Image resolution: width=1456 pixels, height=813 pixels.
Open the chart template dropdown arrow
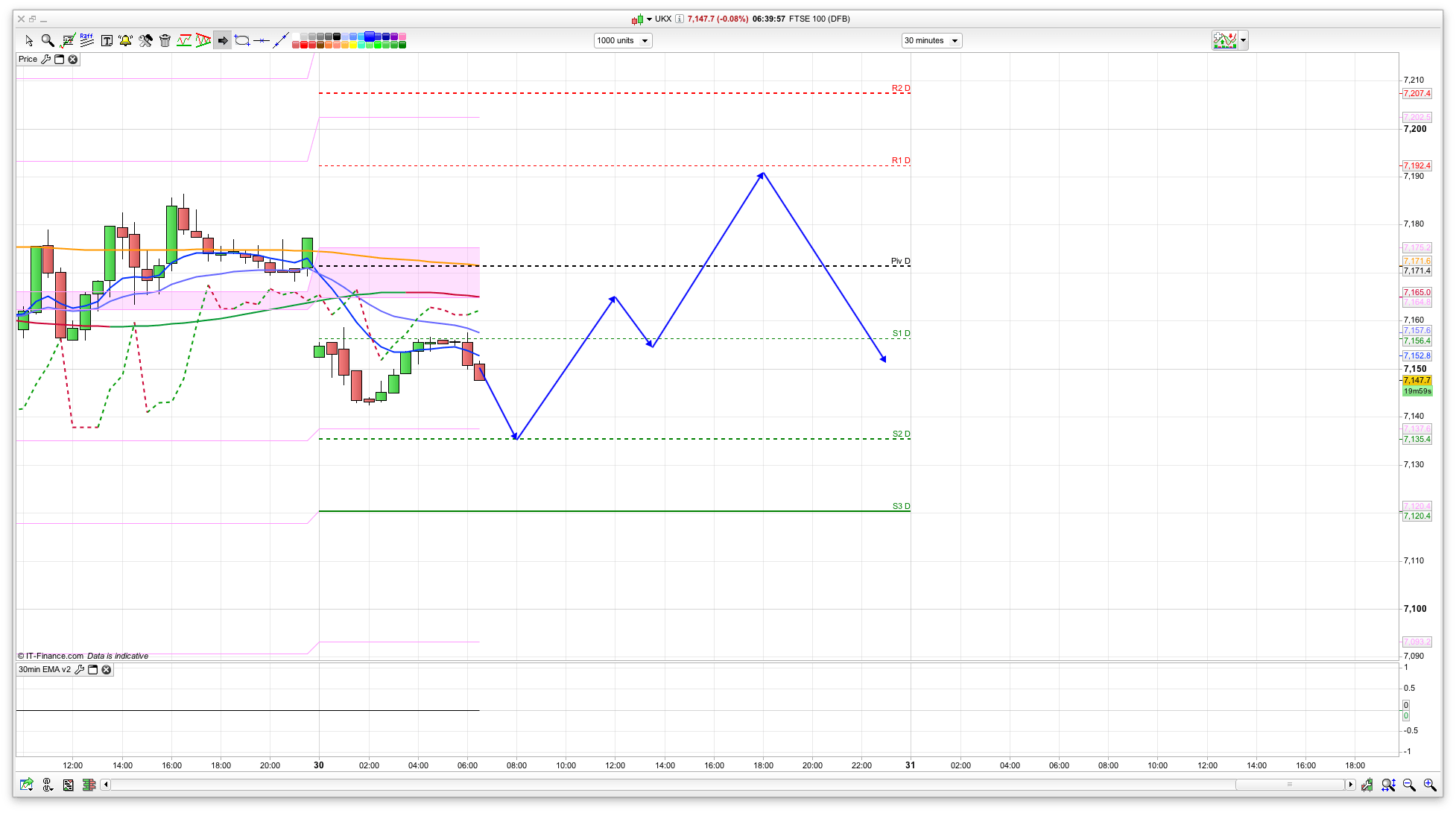[x=1243, y=41]
